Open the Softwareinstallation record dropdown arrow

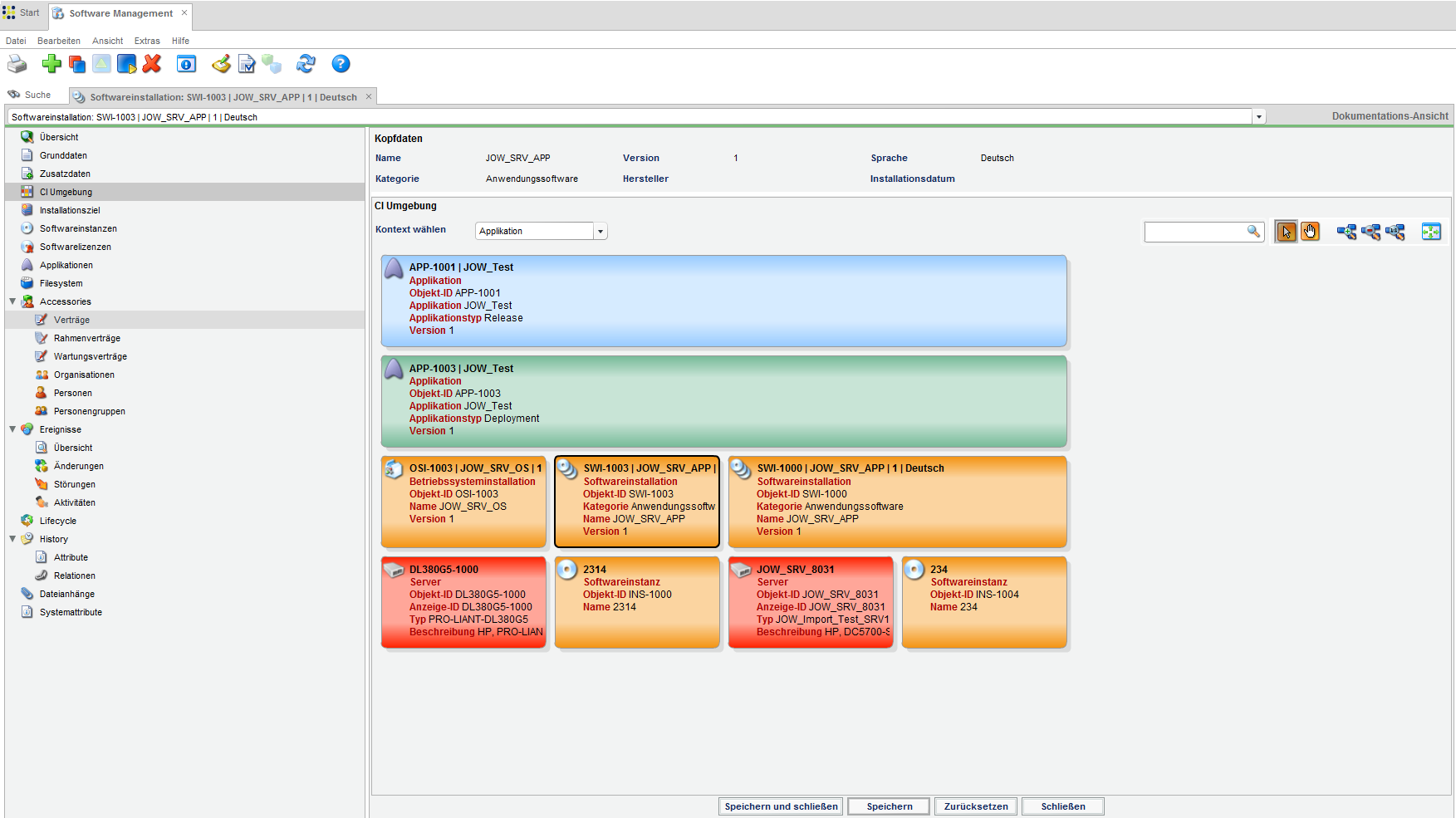click(x=1259, y=117)
